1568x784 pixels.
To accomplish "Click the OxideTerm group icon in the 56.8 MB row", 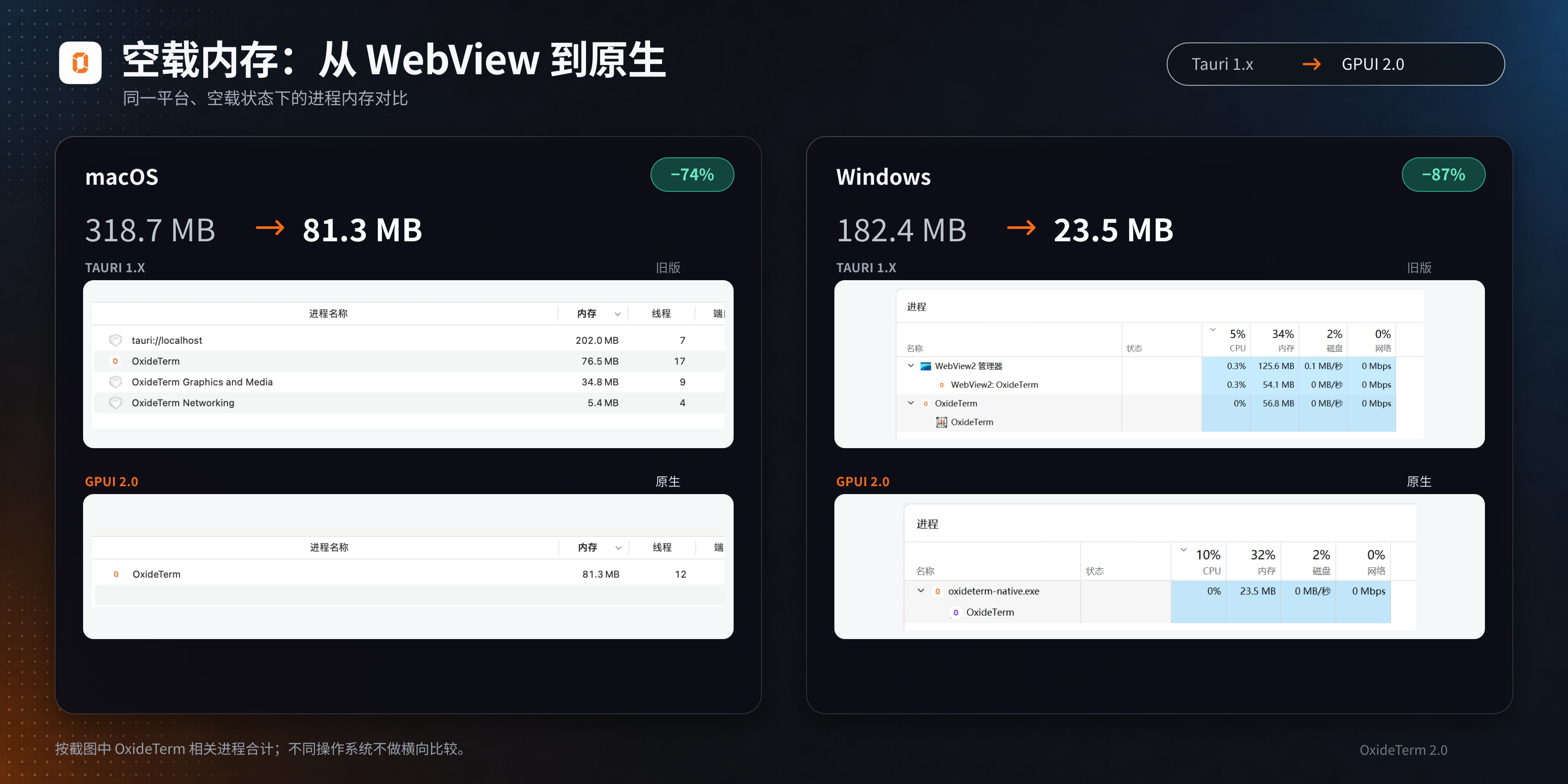I will (x=926, y=403).
